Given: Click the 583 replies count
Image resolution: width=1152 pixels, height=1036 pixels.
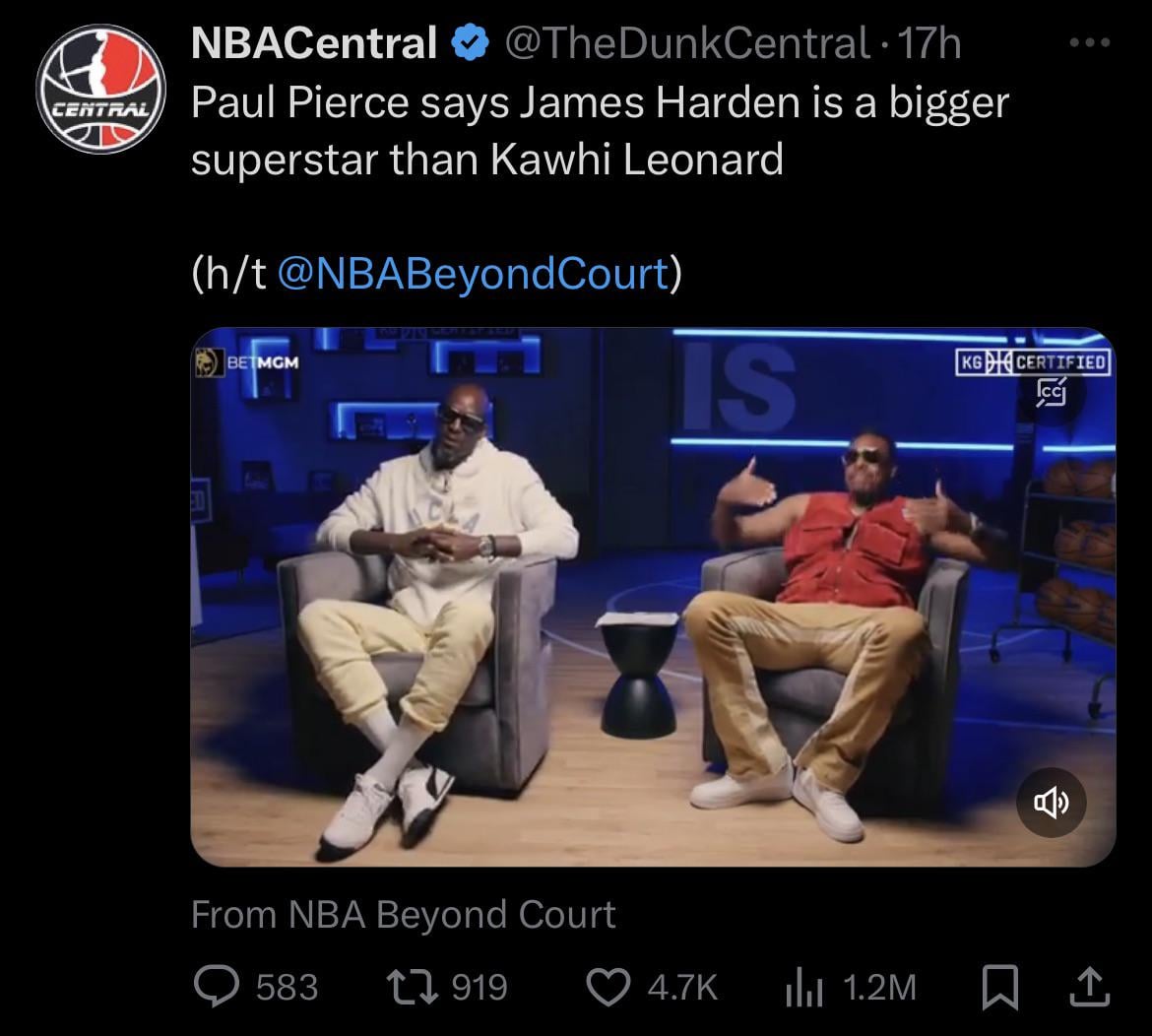Looking at the screenshot, I should pyautogui.click(x=288, y=987).
